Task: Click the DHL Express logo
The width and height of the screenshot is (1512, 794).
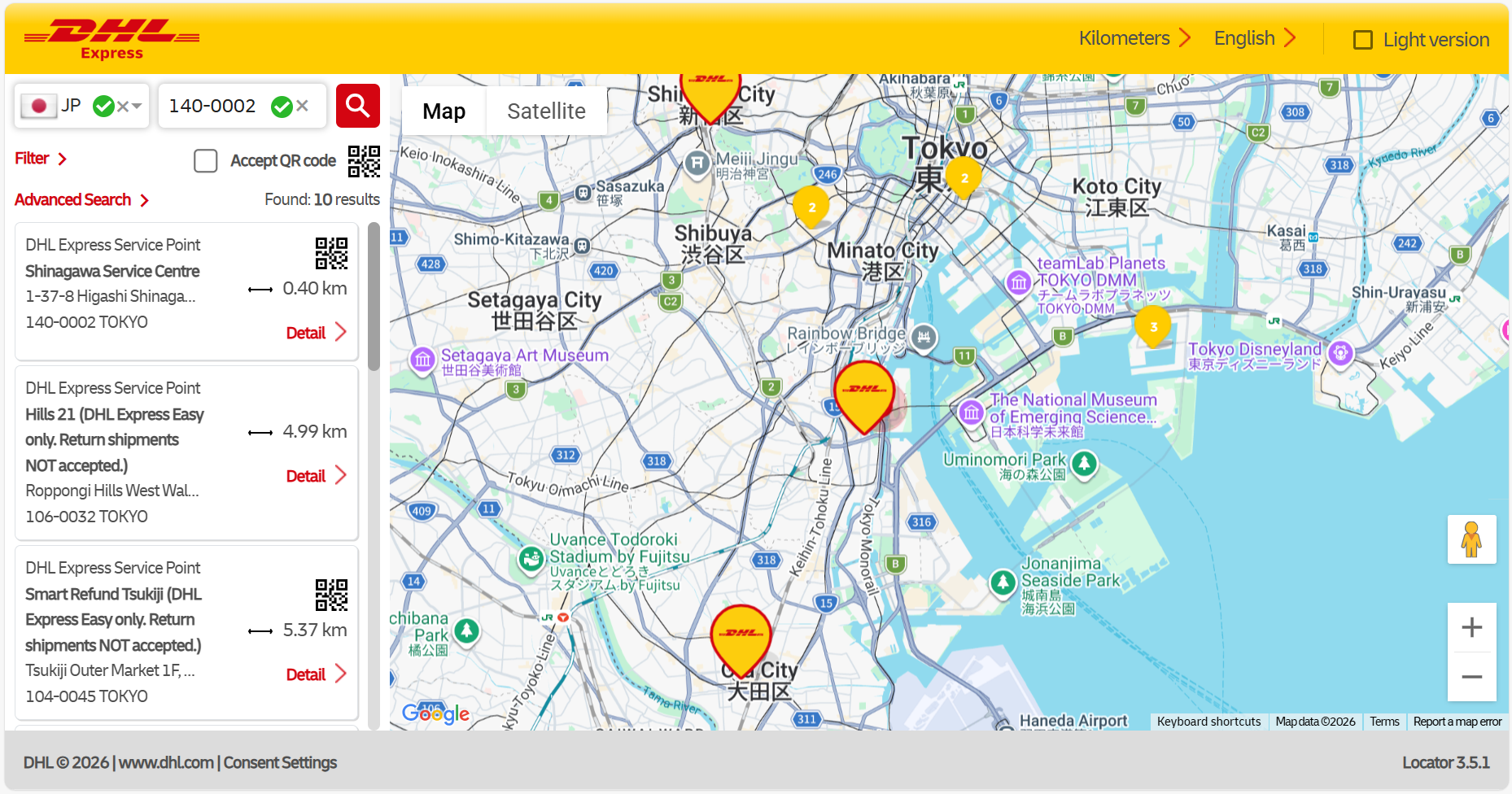Action: pyautogui.click(x=112, y=38)
